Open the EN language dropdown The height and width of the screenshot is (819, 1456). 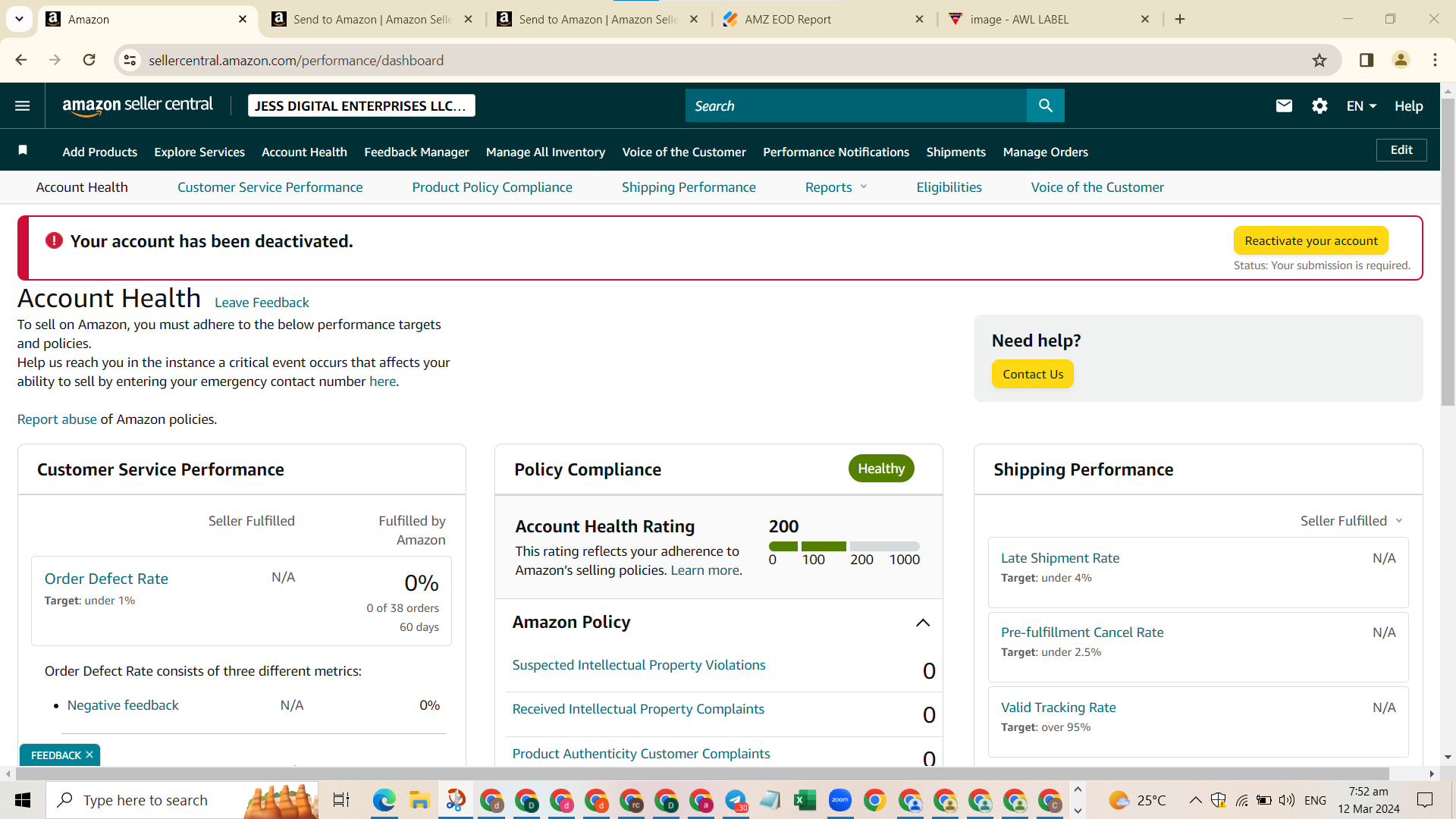coord(1361,106)
